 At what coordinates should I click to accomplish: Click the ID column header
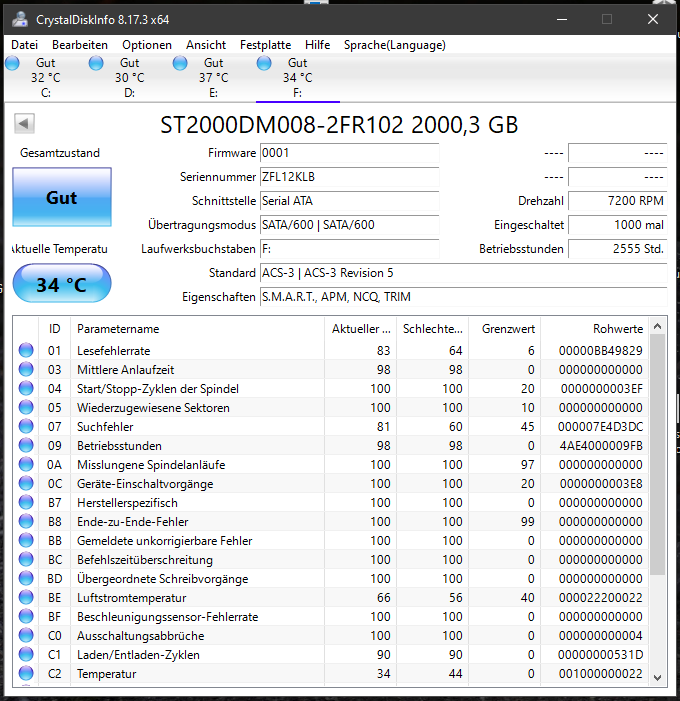click(55, 329)
